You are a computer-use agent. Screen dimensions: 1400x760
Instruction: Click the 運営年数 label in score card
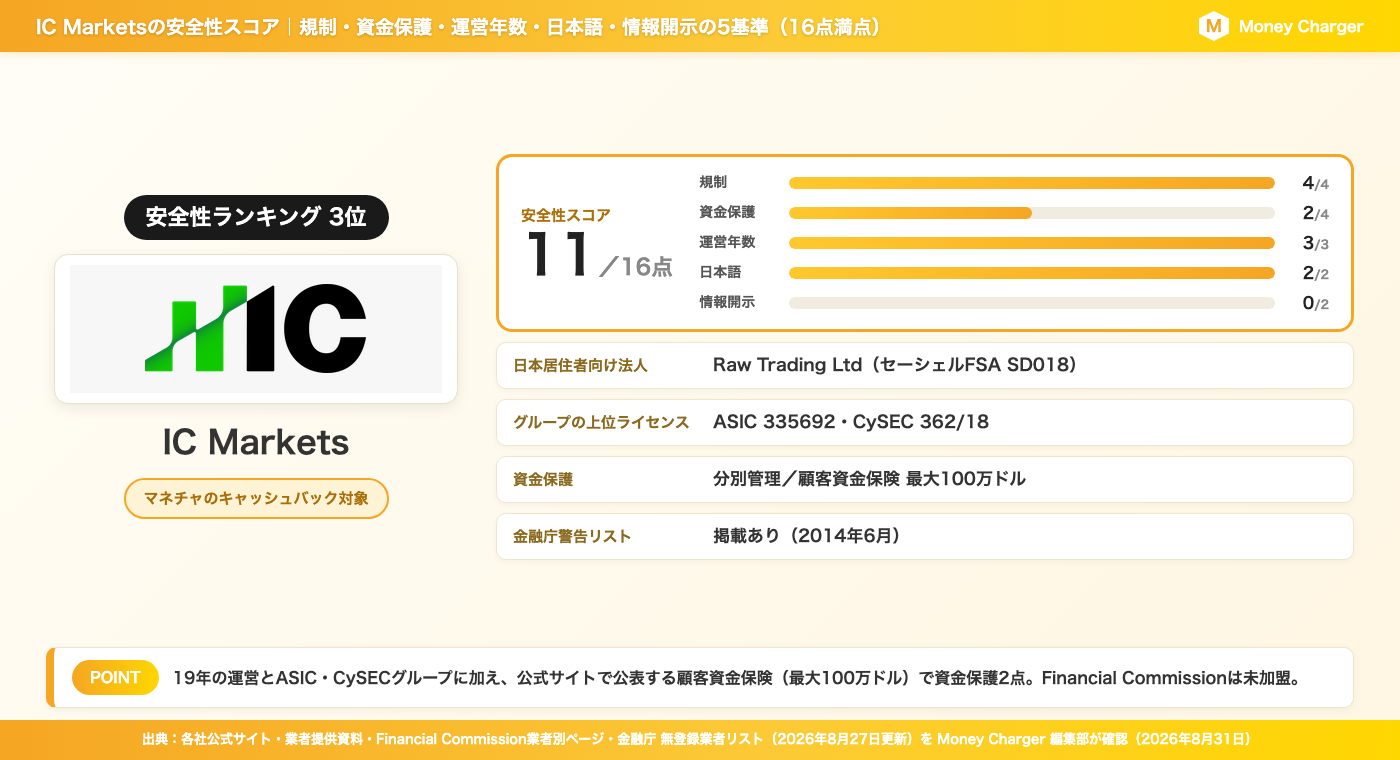(727, 242)
